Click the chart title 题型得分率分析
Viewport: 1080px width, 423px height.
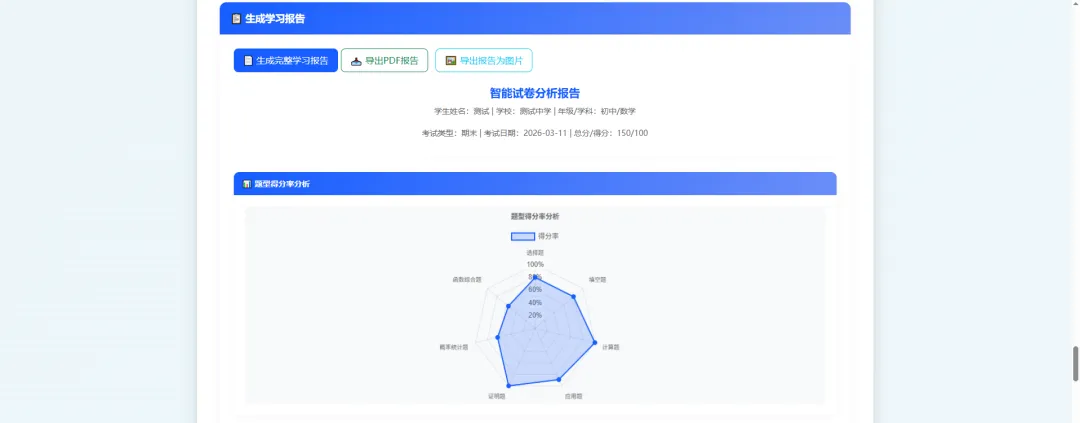[535, 216]
